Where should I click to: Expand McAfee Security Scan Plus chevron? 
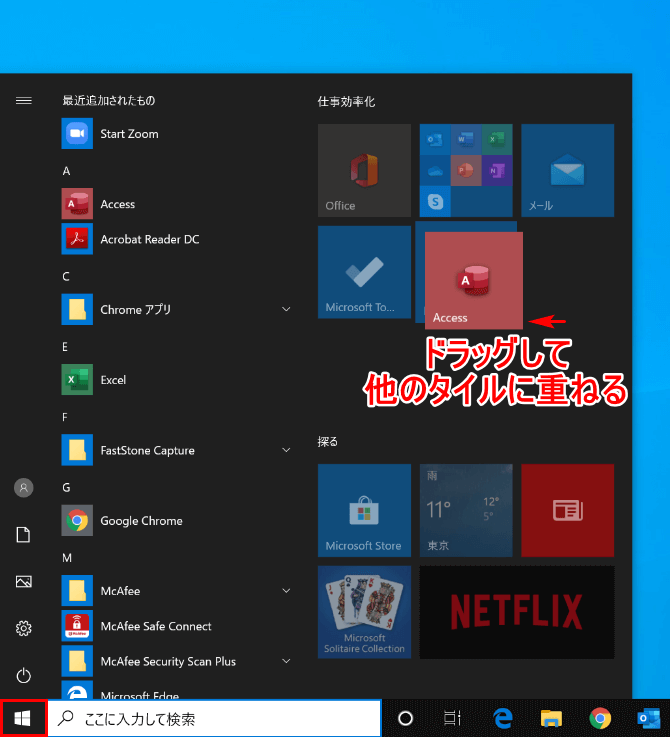[286, 661]
